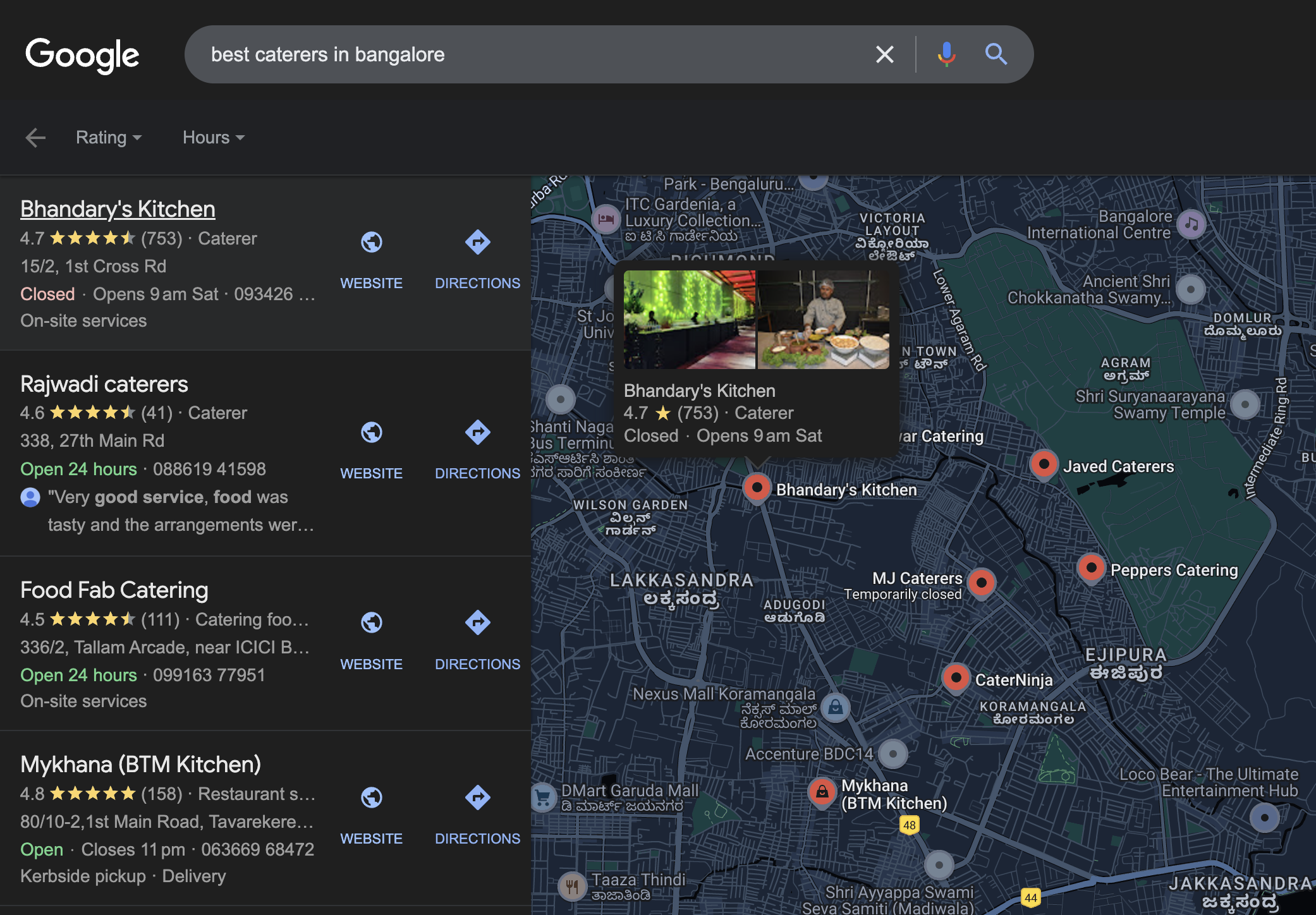The image size is (1316, 915).
Task: Click the Google logo
Action: coord(82,55)
